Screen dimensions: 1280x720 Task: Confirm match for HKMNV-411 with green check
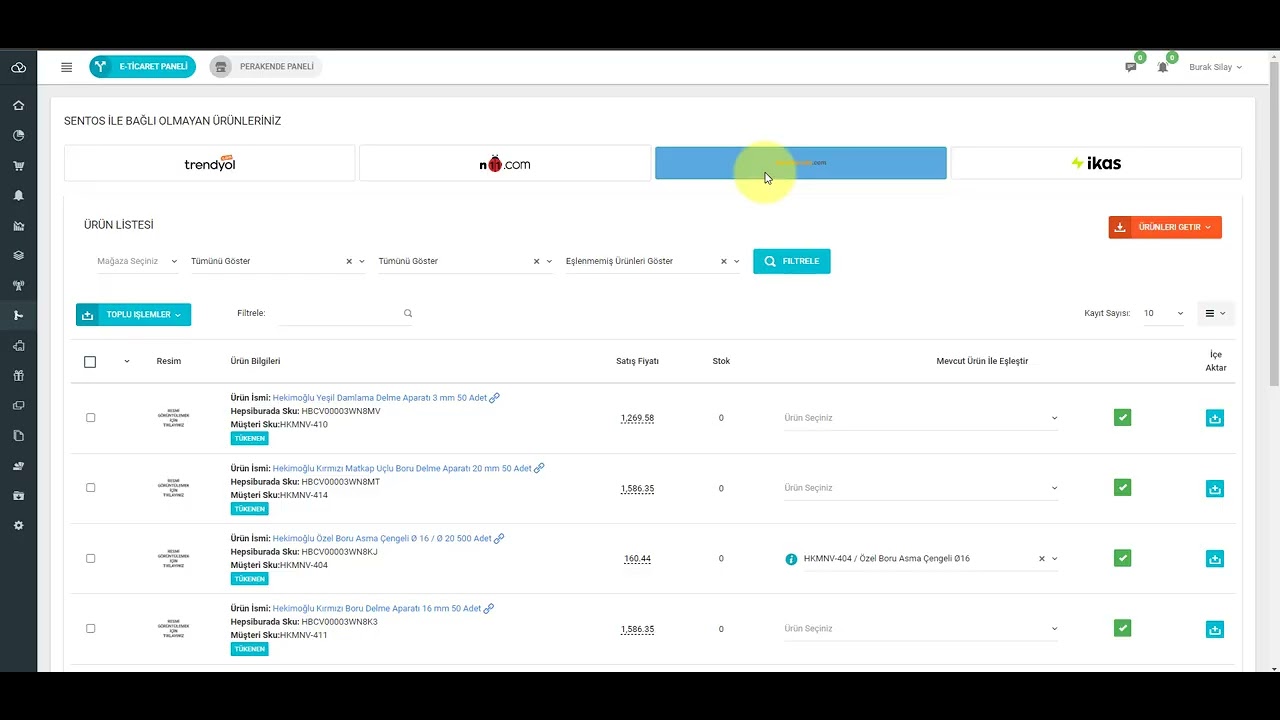[x=1122, y=628]
